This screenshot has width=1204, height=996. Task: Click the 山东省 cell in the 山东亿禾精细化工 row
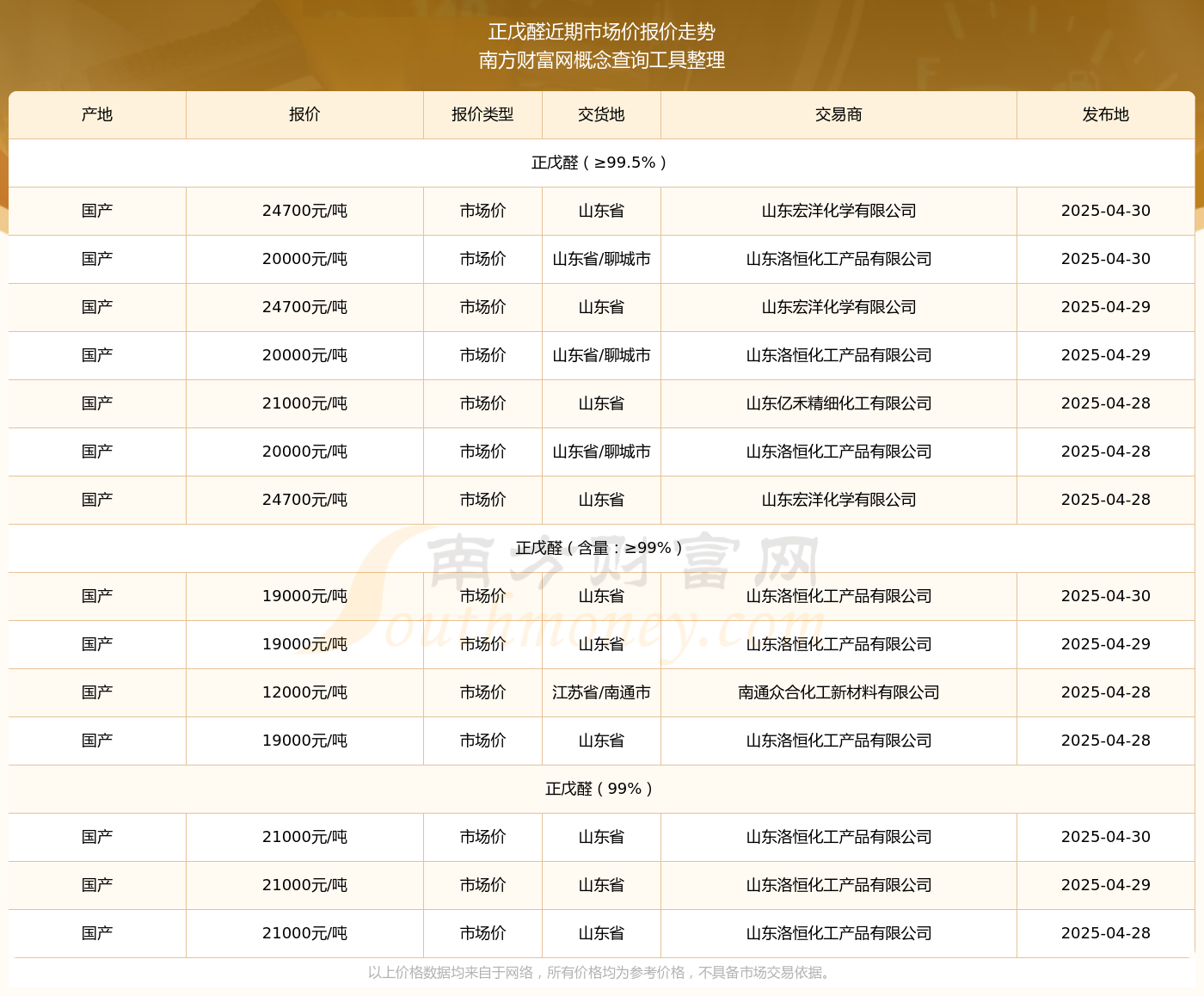601,403
